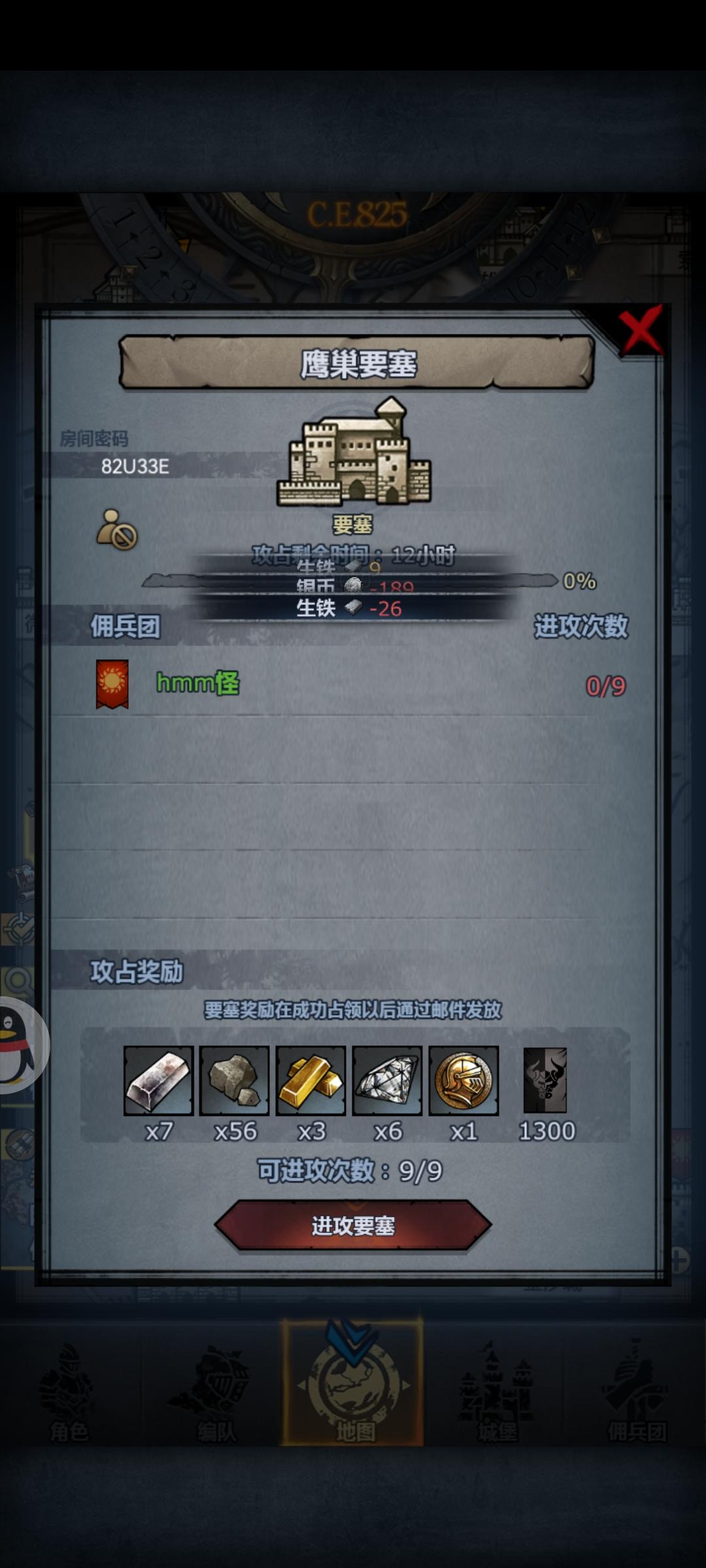Viewport: 706px width, 1568px height.
Task: Tap the diamond reward icon x6
Action: 387,1081
